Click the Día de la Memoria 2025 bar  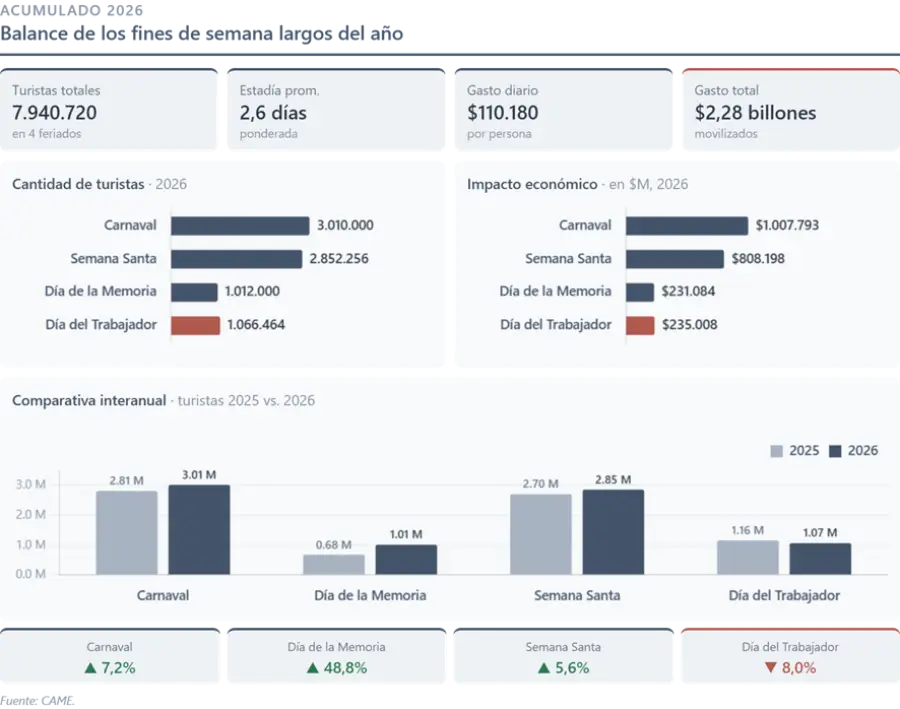point(334,564)
